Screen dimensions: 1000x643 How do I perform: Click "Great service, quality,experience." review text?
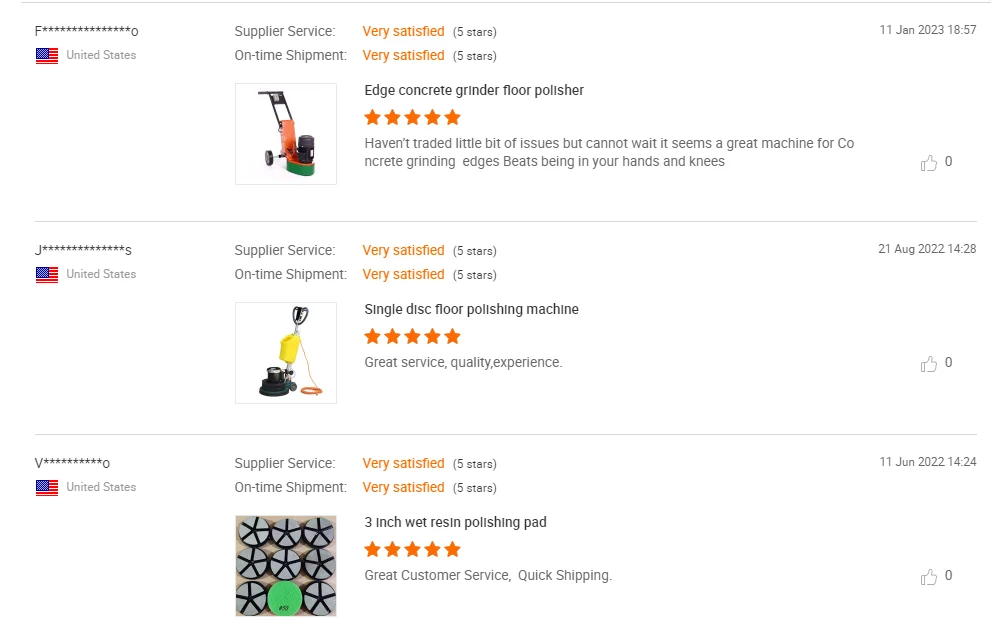point(463,362)
